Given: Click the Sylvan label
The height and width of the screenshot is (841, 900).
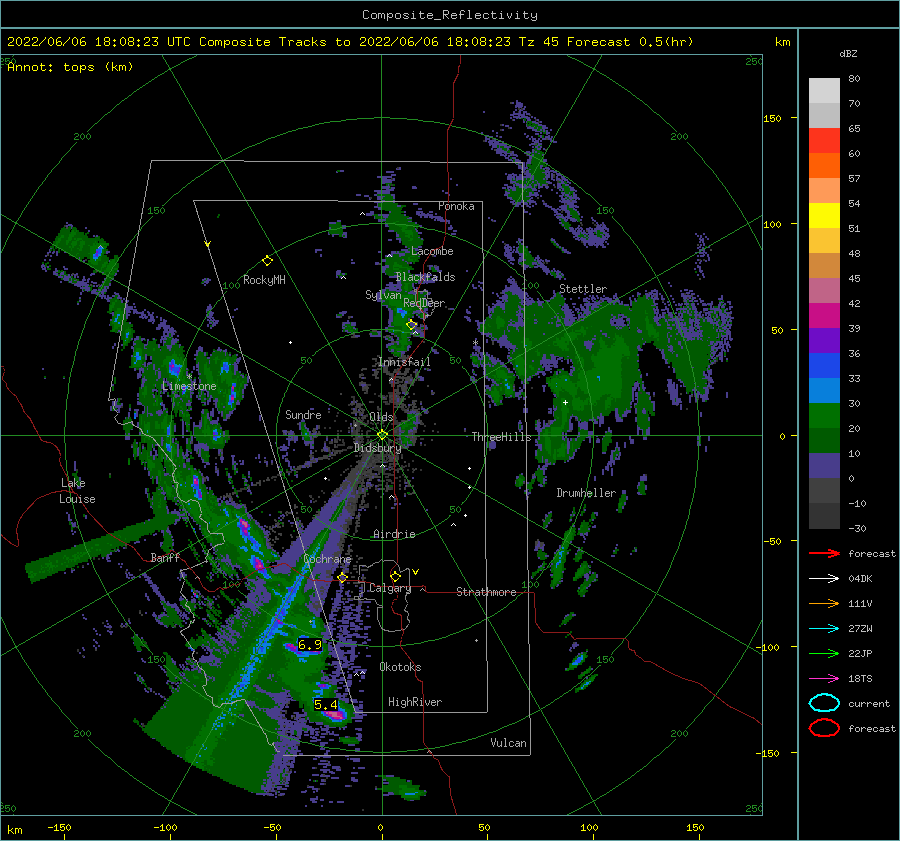Looking at the screenshot, I should tap(383, 296).
